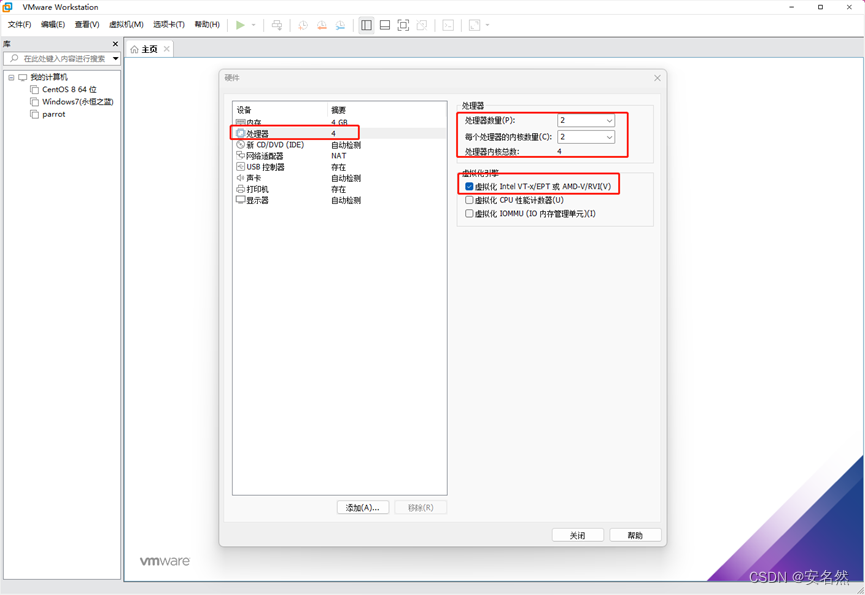Screen dimensions: 865x595
Task: Select the 网络适配器 network adapter row
Action: [x=339, y=156]
